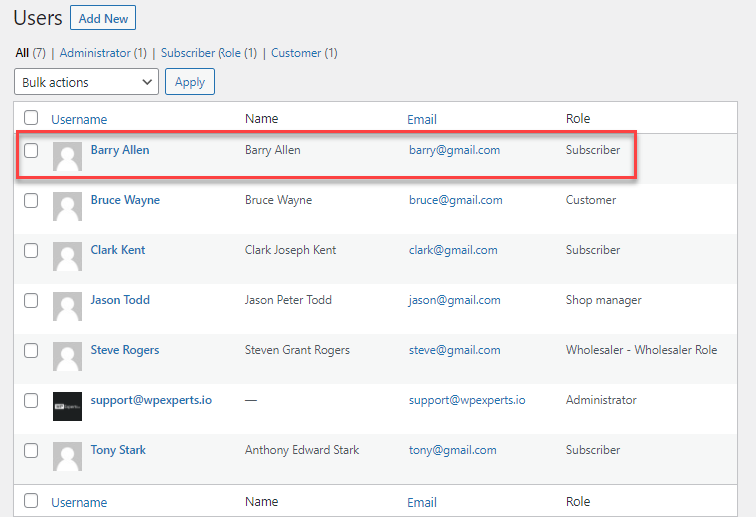
Task: Open the Bulk actions dropdown
Action: click(x=86, y=82)
